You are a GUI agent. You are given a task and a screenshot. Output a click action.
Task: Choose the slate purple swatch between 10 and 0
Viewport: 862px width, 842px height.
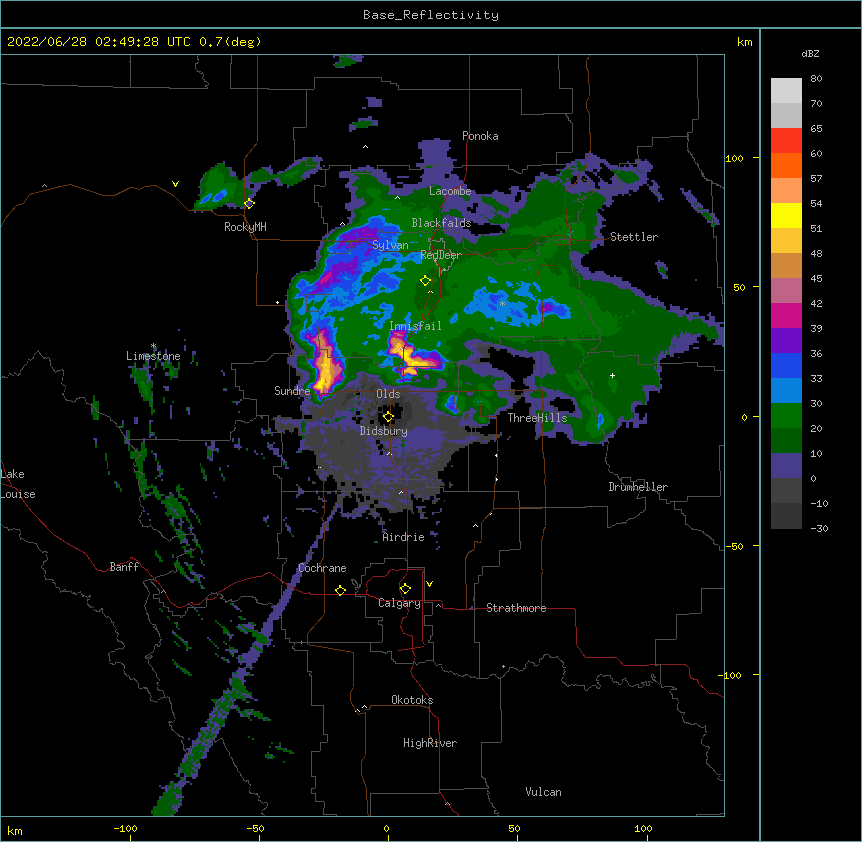point(786,466)
